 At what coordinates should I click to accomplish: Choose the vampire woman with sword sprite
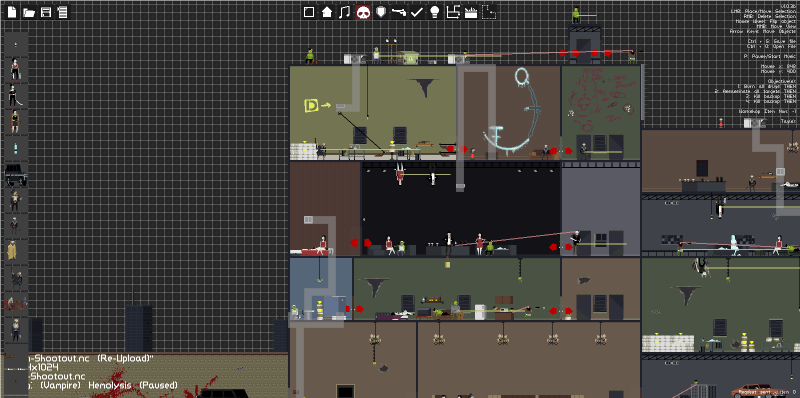pyautogui.click(x=15, y=96)
